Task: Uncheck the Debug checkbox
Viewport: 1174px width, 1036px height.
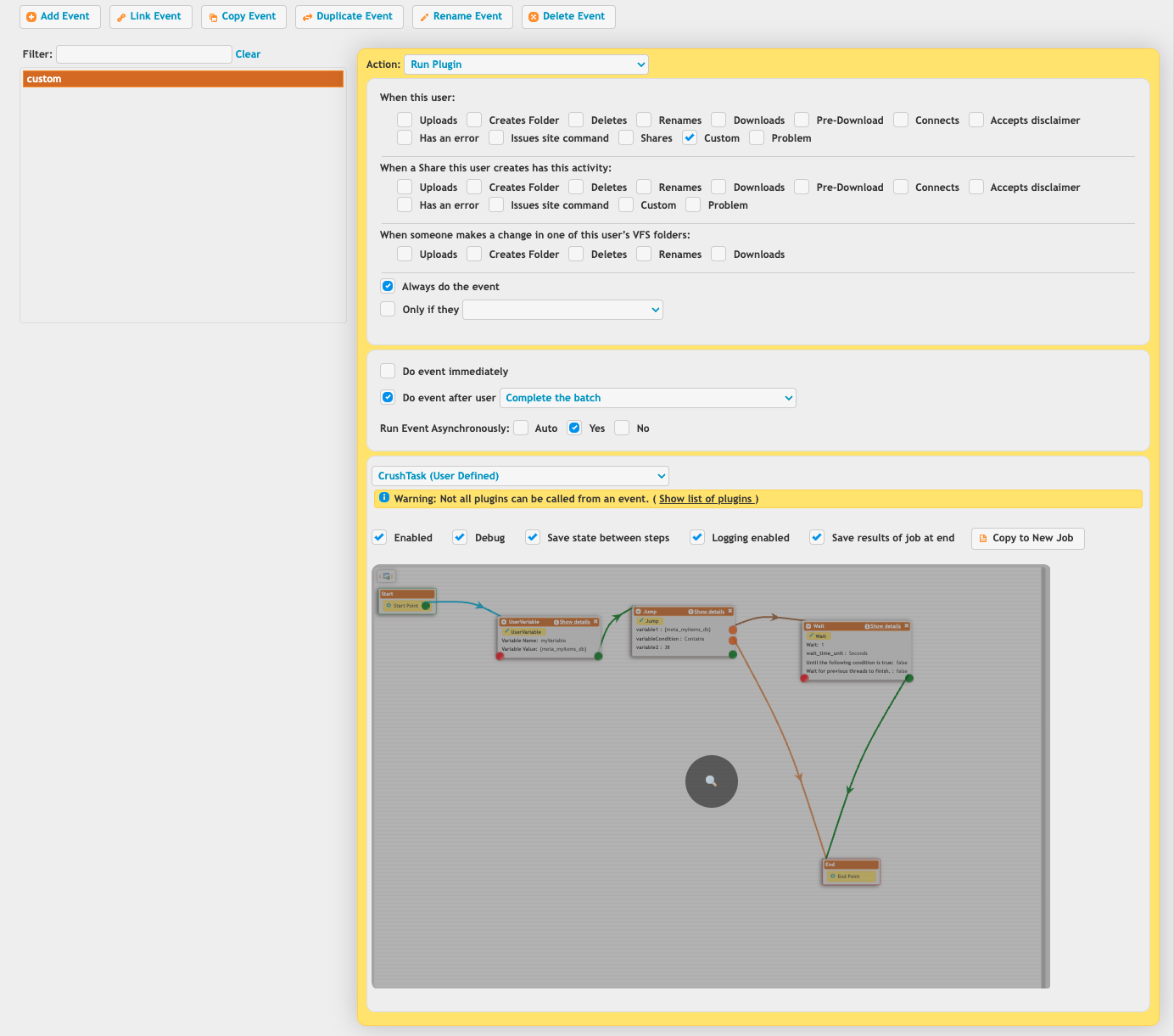Action: pyautogui.click(x=460, y=537)
